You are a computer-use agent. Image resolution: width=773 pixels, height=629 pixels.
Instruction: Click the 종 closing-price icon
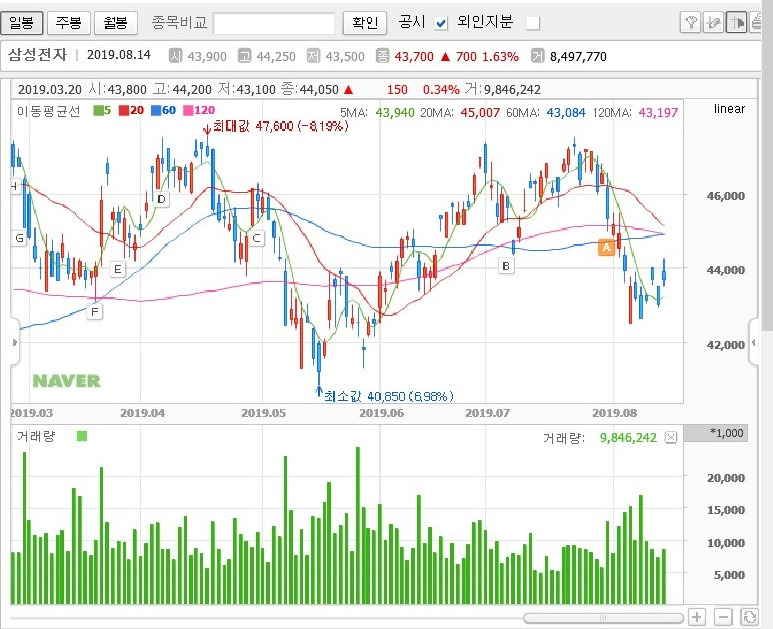click(382, 56)
